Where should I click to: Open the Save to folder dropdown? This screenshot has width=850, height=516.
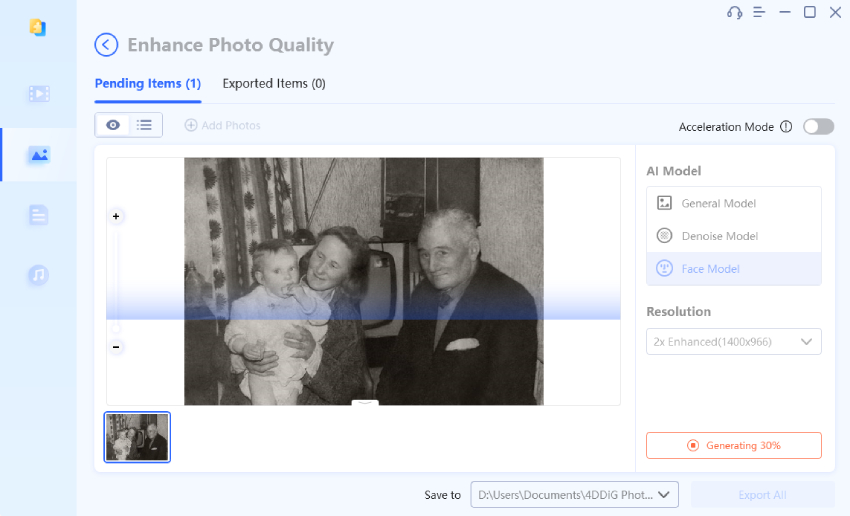click(575, 494)
